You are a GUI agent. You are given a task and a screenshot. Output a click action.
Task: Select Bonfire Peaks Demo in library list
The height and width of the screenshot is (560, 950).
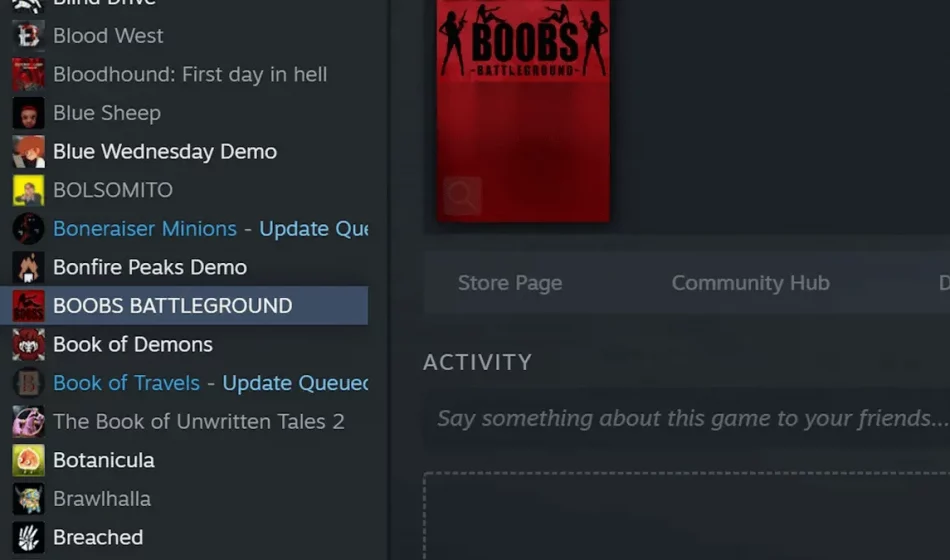[x=150, y=267]
